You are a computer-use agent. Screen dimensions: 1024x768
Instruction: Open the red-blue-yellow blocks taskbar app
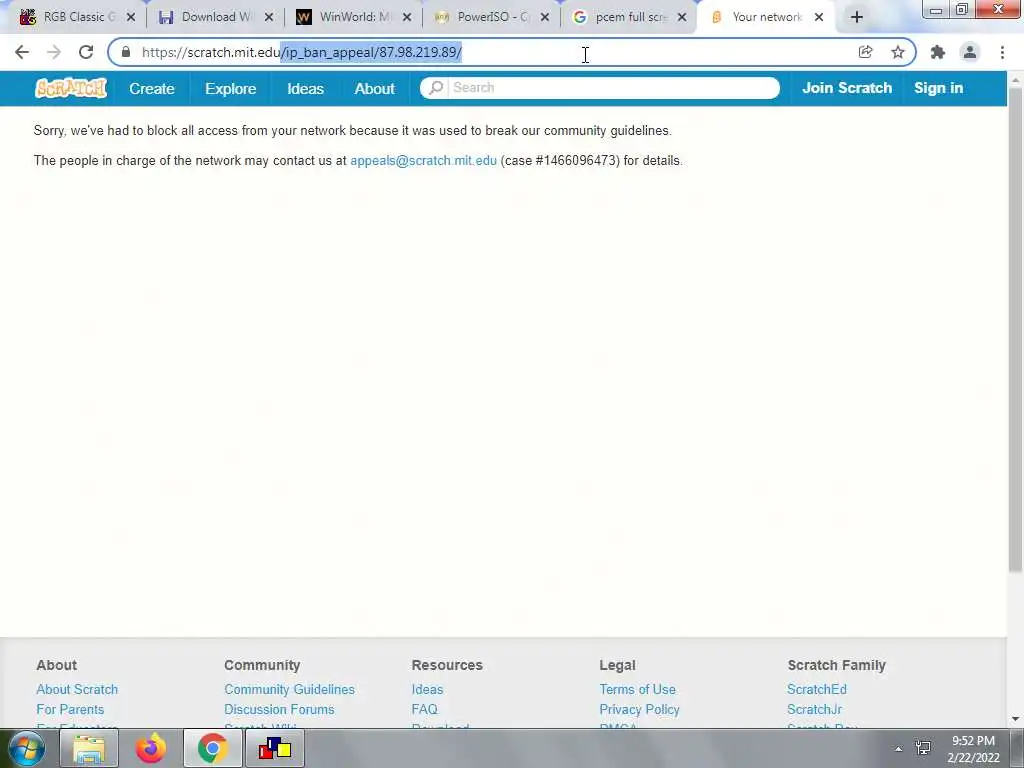[x=274, y=748]
